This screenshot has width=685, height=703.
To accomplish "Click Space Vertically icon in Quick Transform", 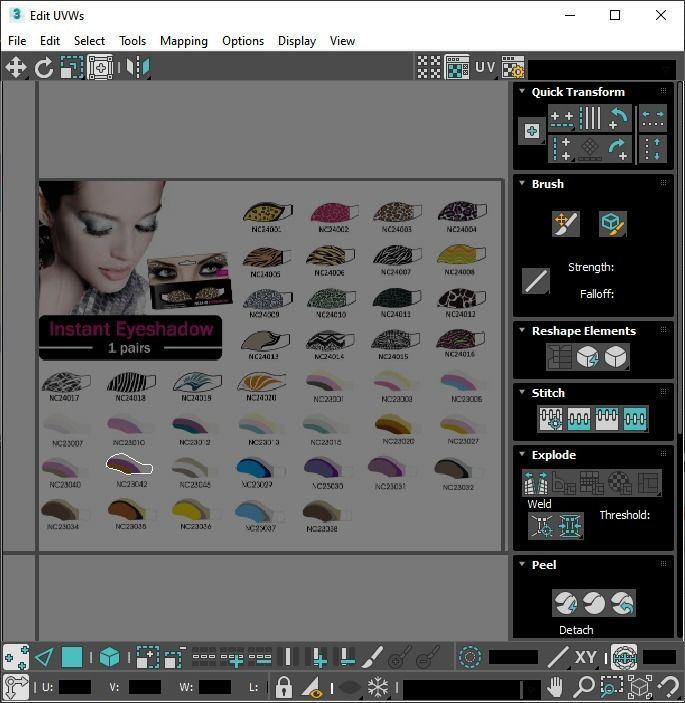I will pos(653,149).
